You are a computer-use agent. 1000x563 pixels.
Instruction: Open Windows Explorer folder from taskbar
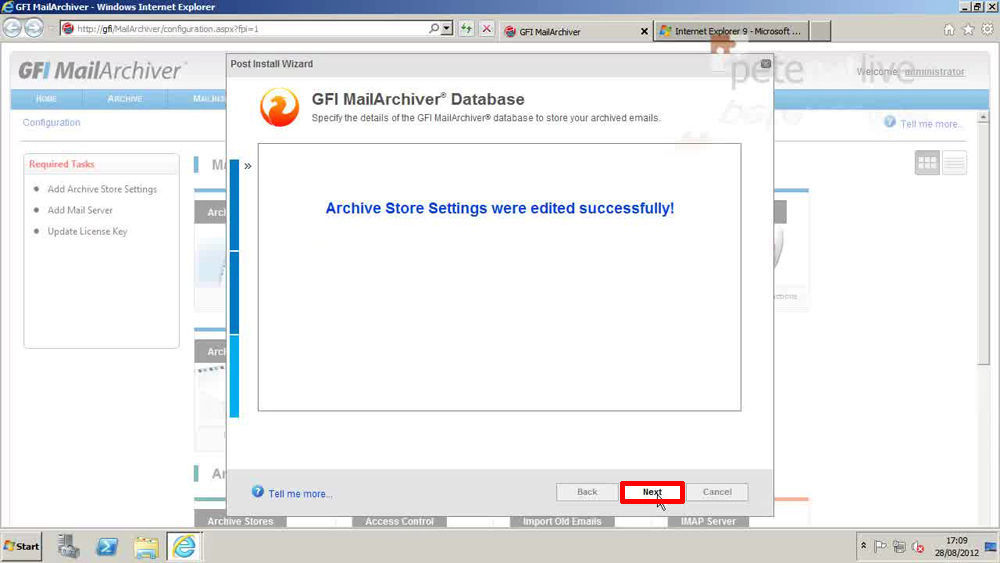146,547
